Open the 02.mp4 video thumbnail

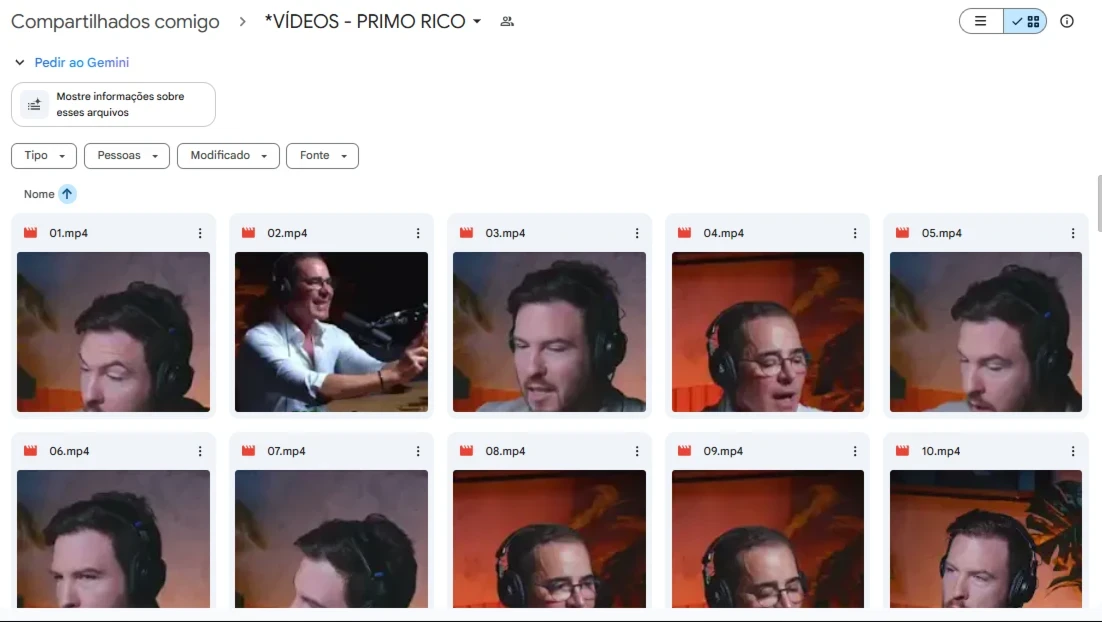331,332
